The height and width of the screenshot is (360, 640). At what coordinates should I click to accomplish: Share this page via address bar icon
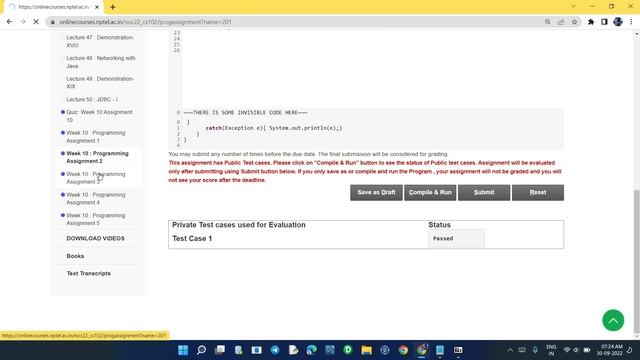coord(561,22)
